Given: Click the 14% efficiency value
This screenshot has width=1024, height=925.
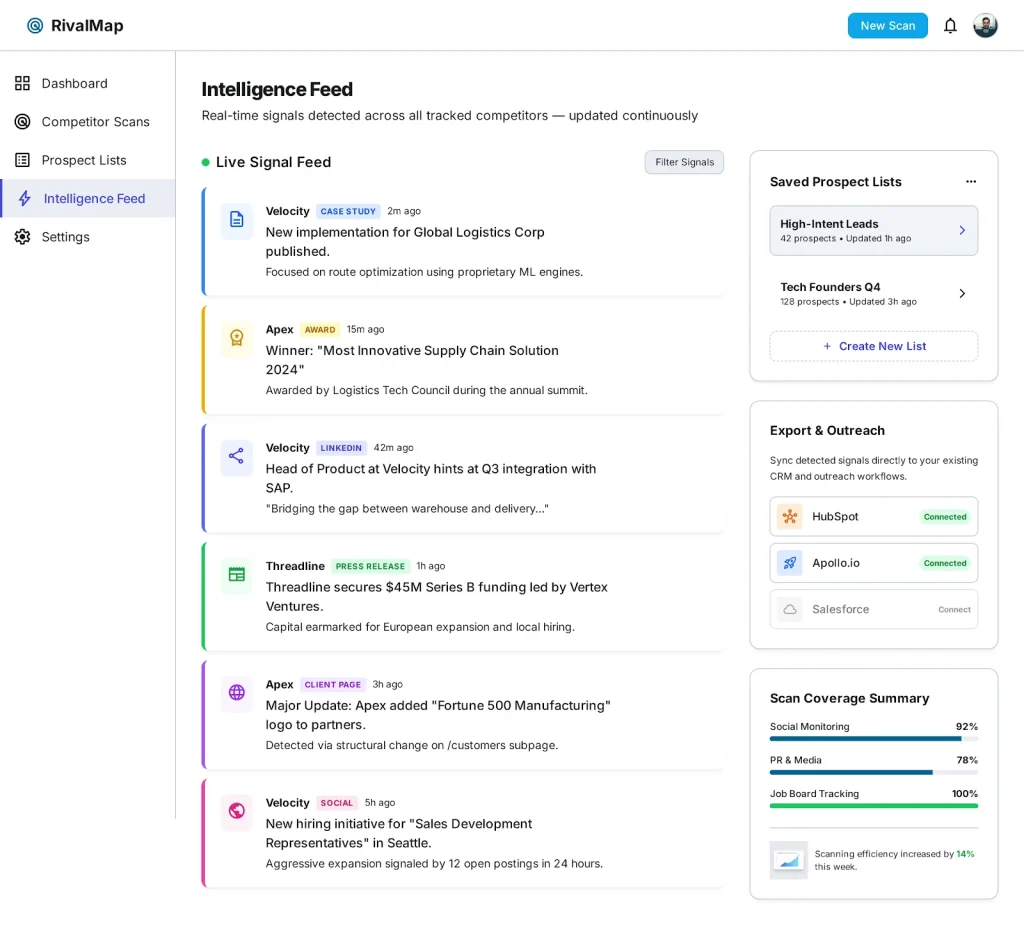Looking at the screenshot, I should 965,854.
